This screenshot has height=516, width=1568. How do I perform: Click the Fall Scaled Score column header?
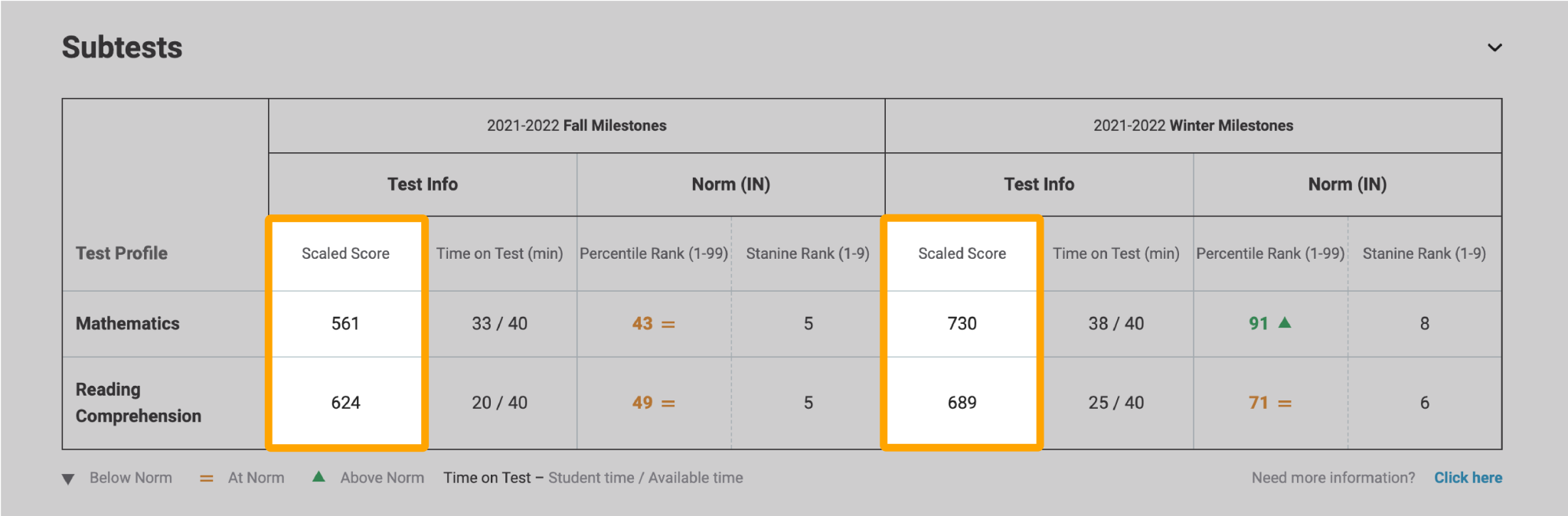coord(347,253)
